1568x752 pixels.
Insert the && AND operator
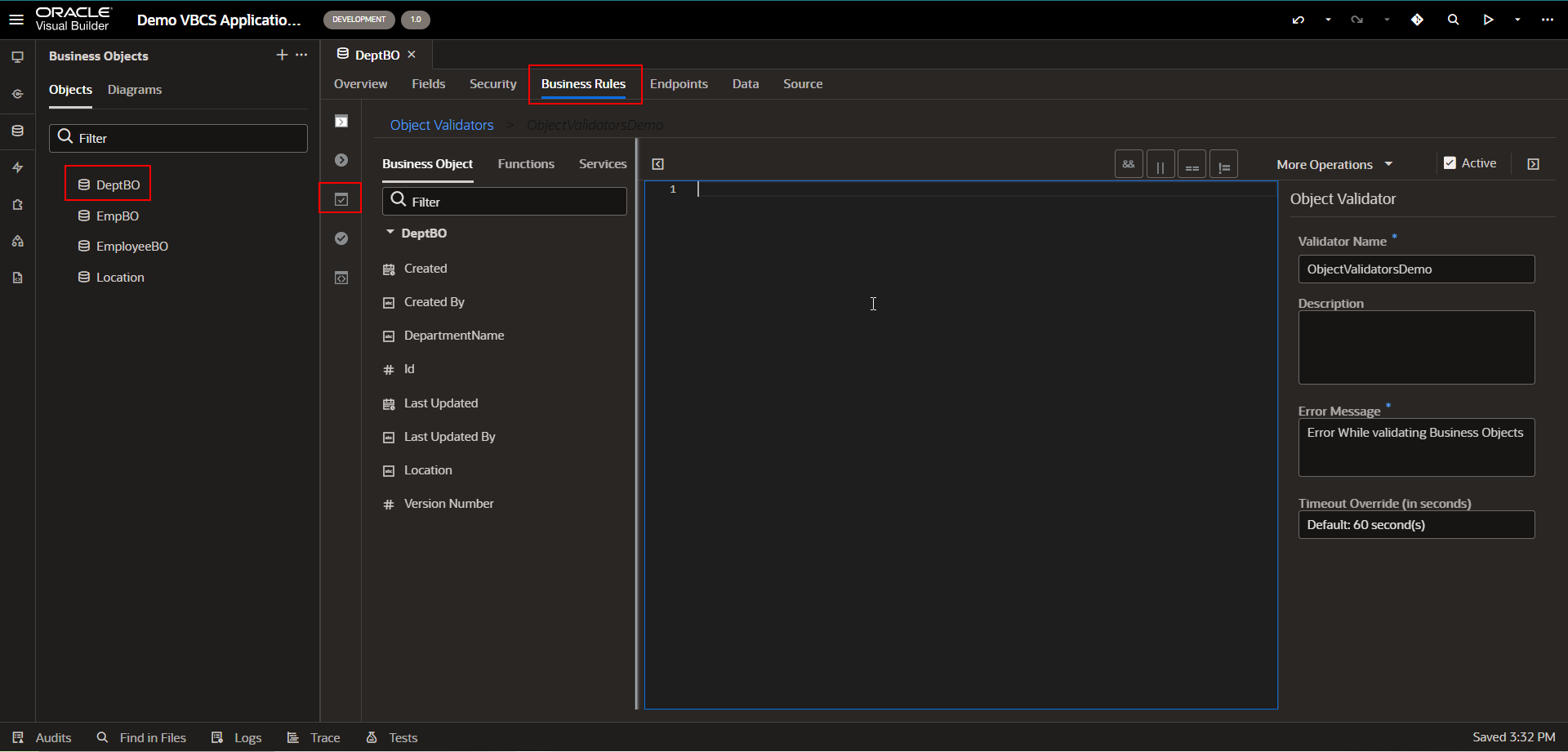(x=1129, y=164)
